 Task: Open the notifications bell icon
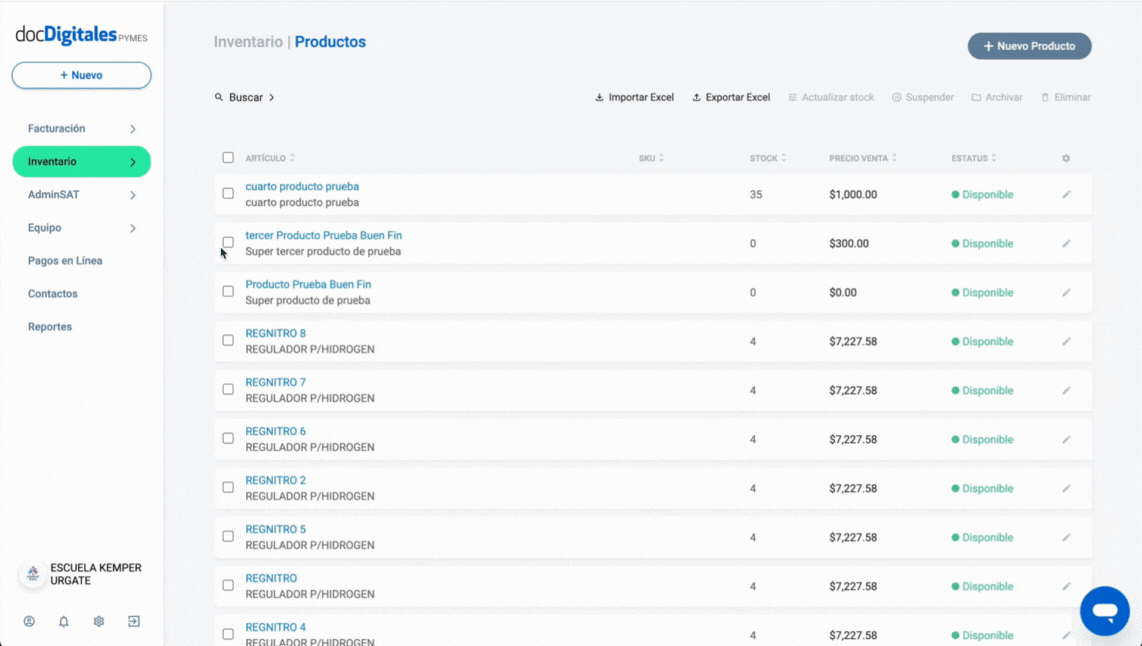(64, 621)
